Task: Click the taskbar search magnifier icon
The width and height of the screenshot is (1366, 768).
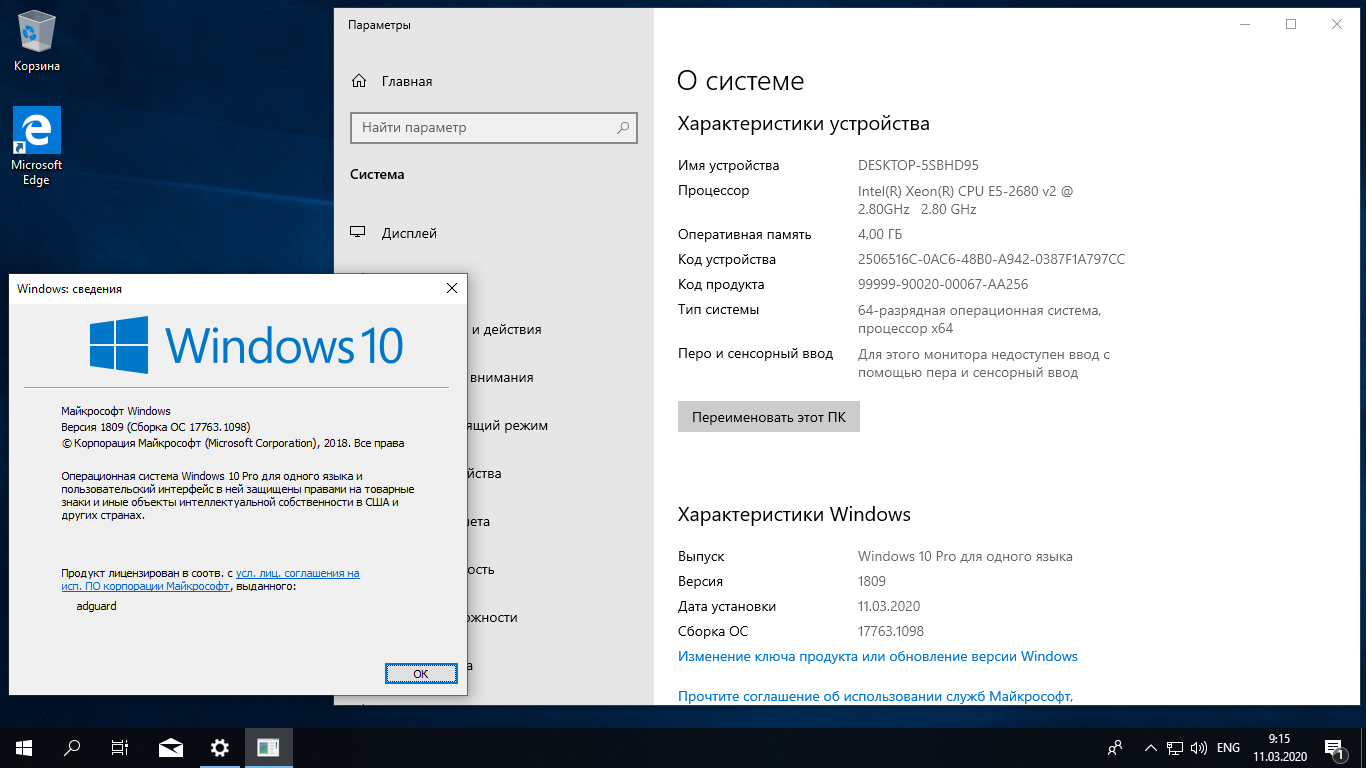Action: click(72, 747)
